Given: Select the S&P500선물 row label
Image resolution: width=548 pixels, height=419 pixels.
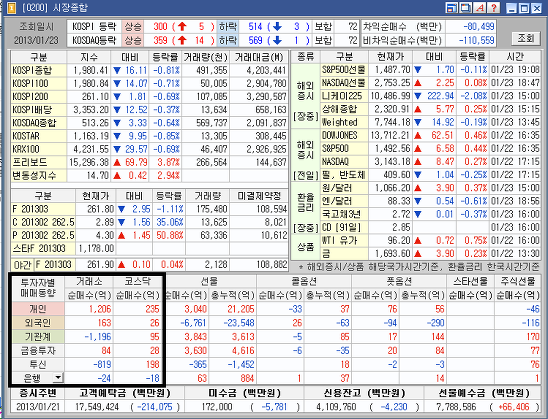Looking at the screenshot, I should [344, 70].
